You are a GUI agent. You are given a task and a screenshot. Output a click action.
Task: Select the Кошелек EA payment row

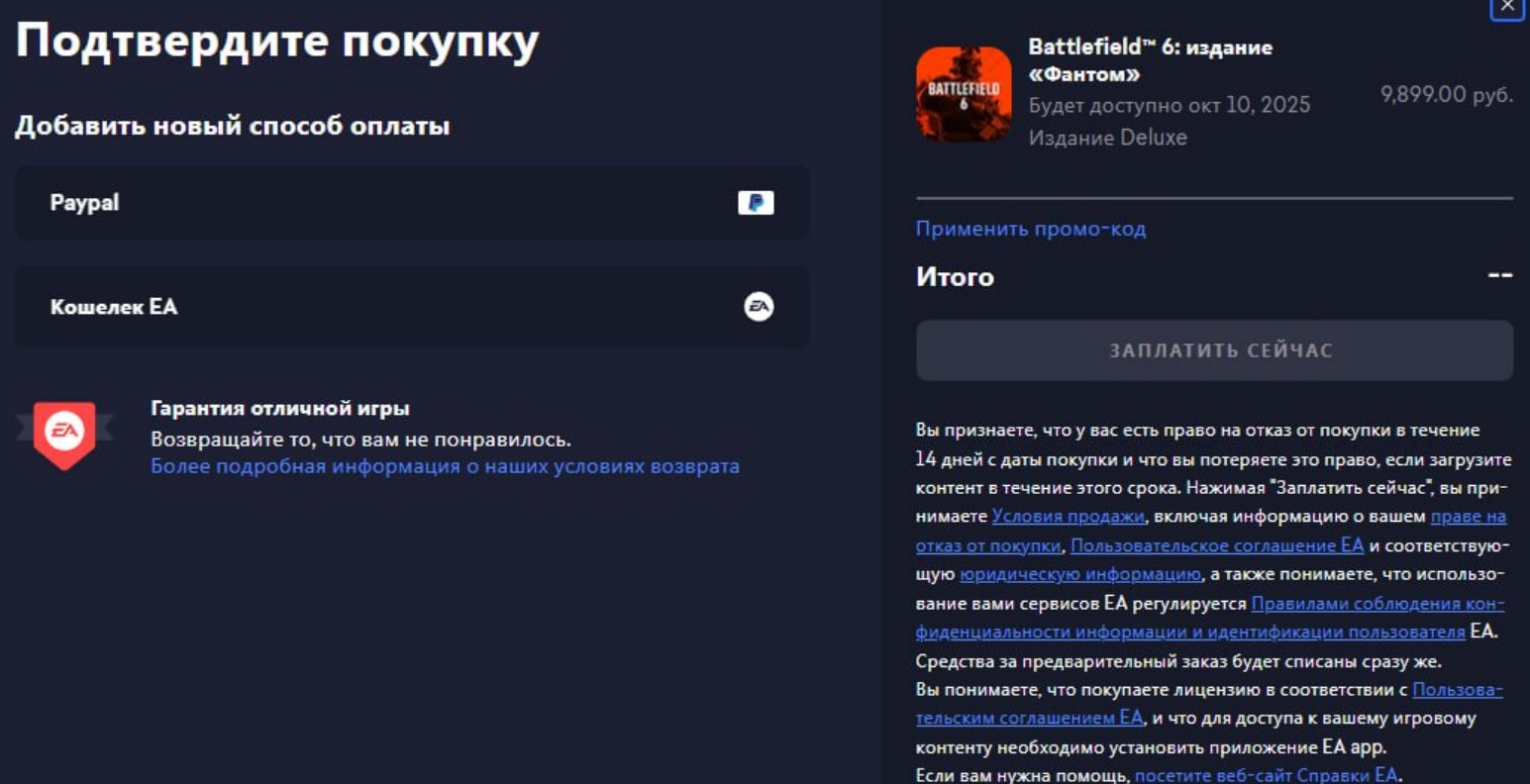[x=412, y=307]
